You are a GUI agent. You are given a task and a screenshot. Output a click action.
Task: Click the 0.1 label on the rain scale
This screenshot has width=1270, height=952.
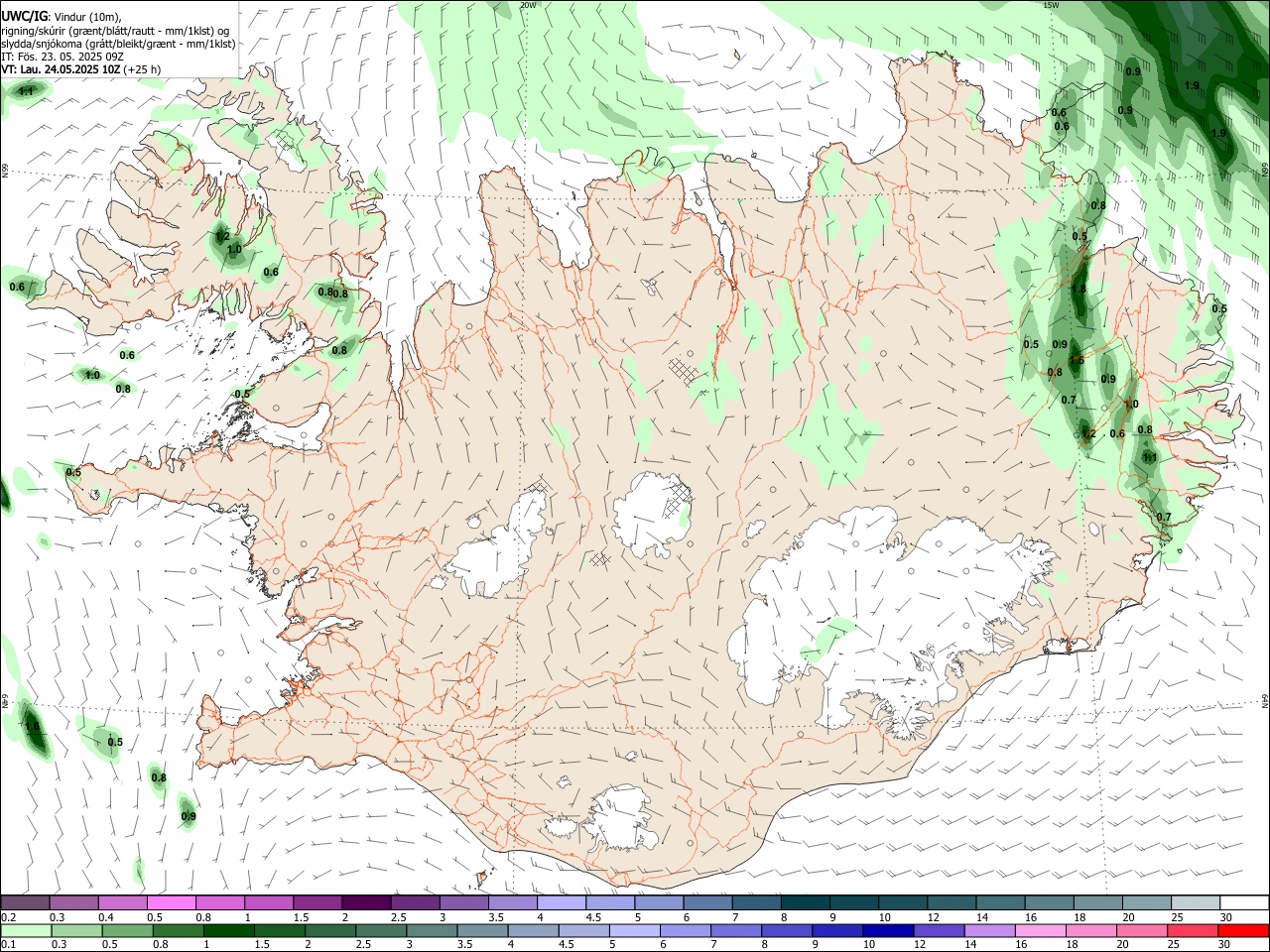[x=9, y=945]
